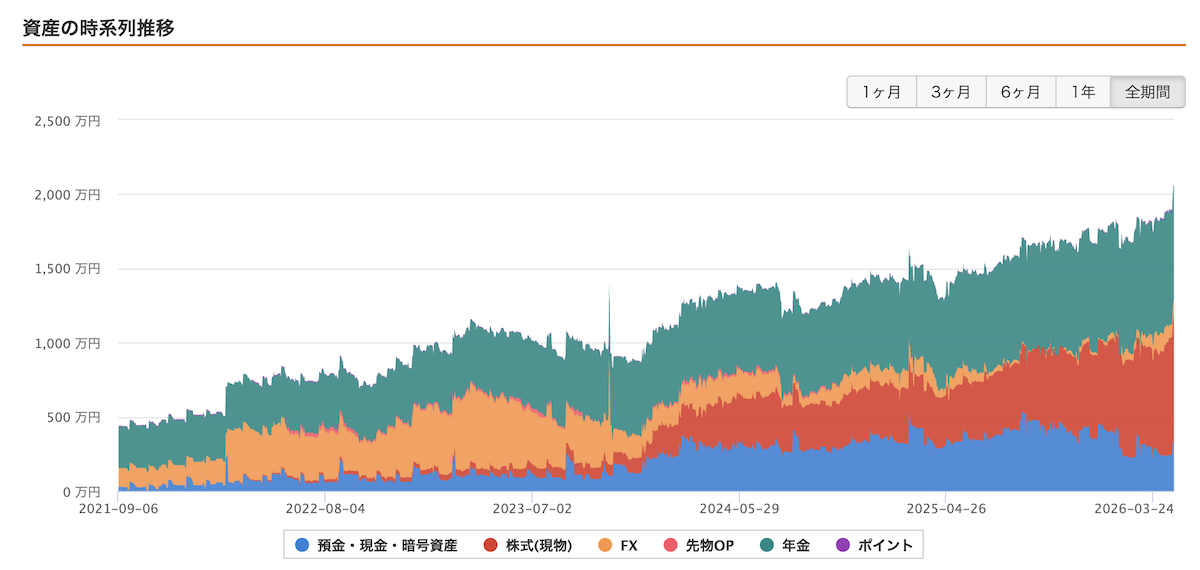This screenshot has width=1200, height=570.
Task: Click the red 株式(現物) legend circle
Action: coord(490,545)
